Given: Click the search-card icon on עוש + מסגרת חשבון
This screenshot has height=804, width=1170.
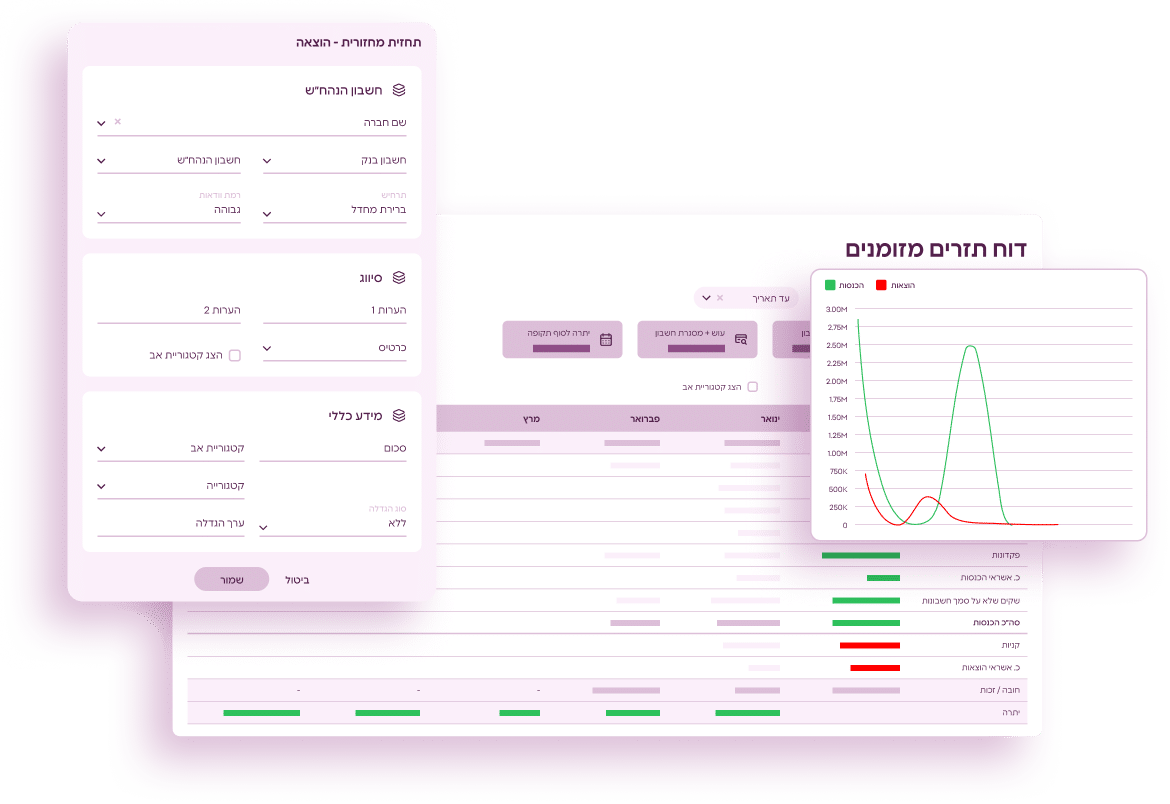Looking at the screenshot, I should [741, 339].
